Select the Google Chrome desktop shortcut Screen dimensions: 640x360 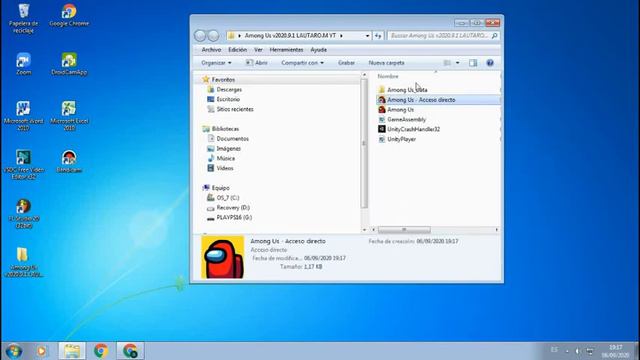69,16
